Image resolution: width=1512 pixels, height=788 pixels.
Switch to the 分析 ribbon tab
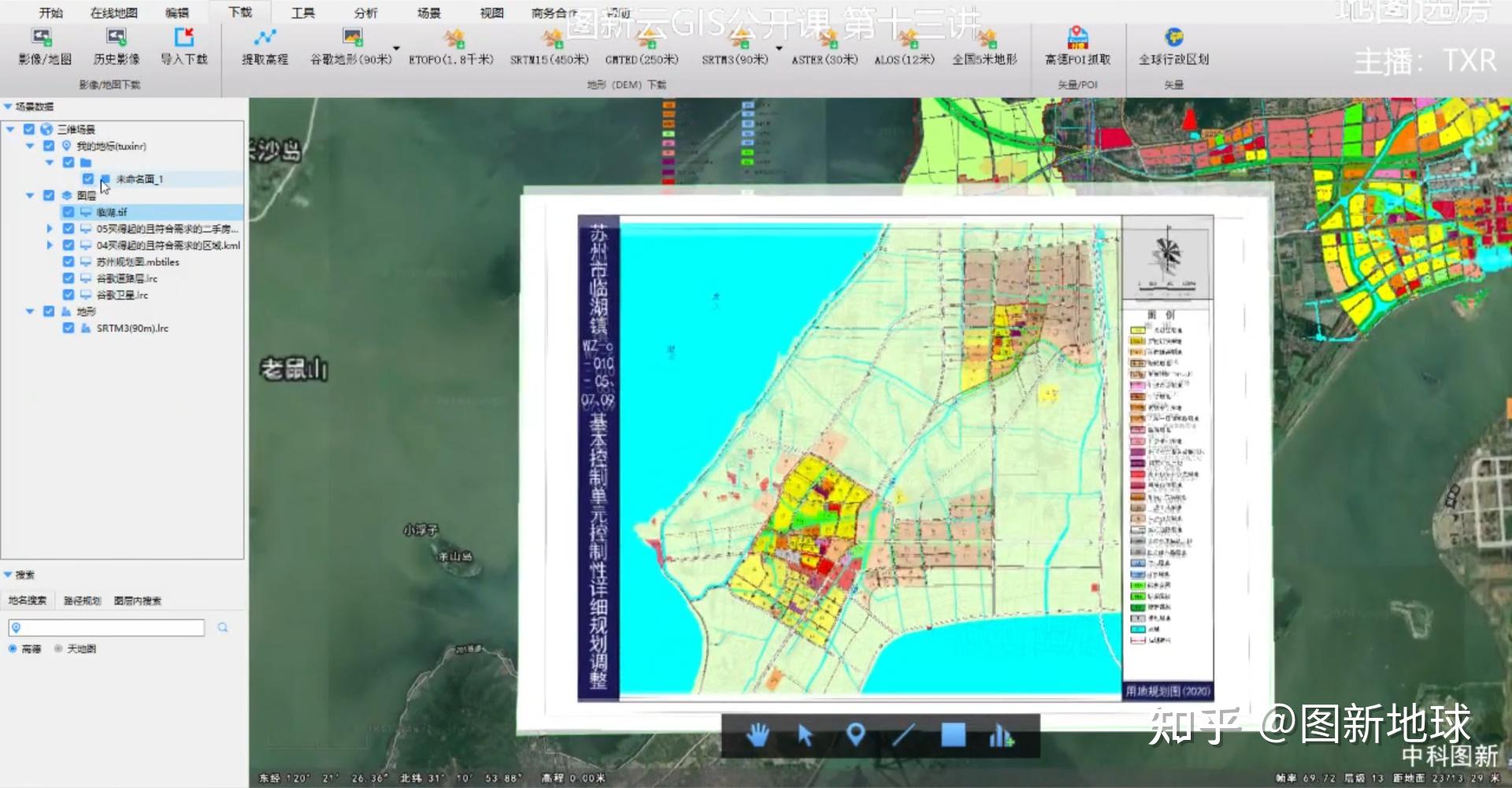click(365, 13)
